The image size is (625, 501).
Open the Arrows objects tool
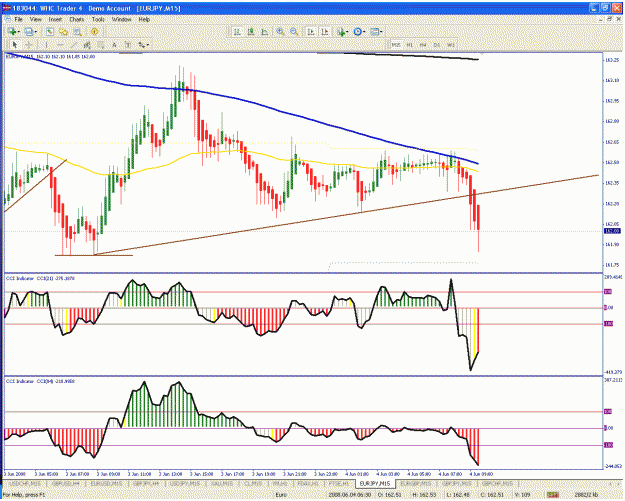point(142,45)
